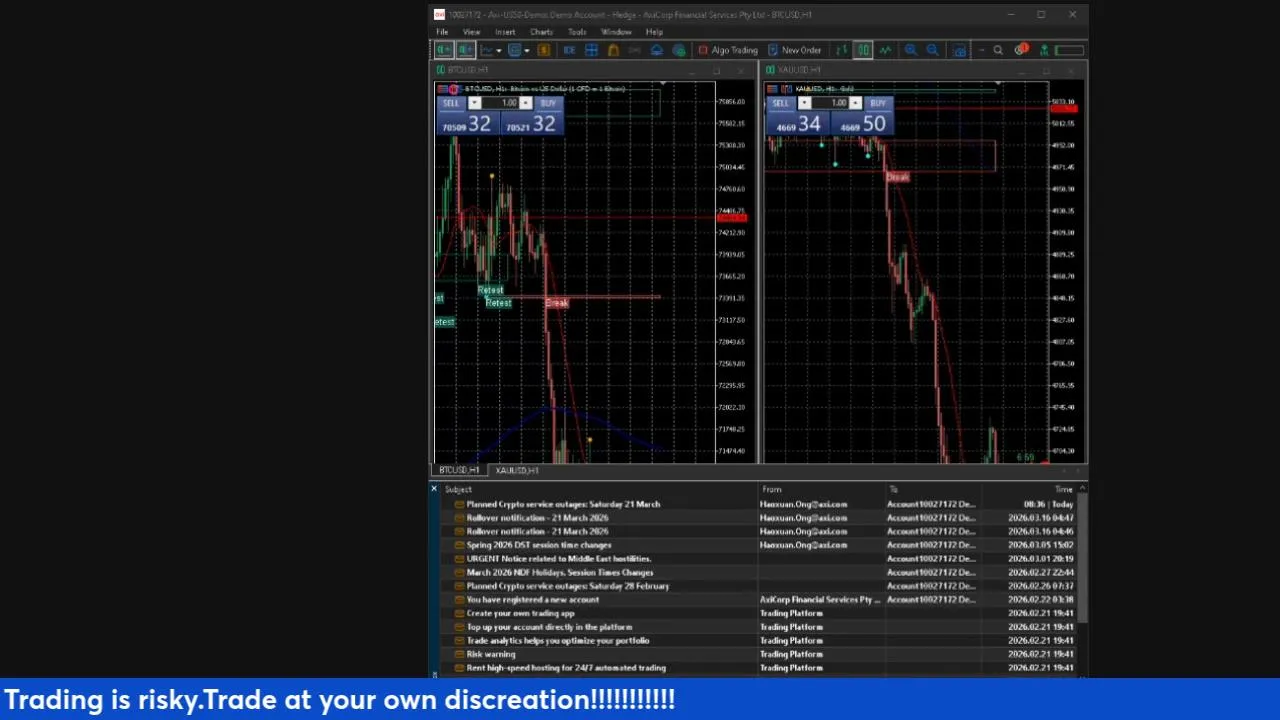The width and height of the screenshot is (1280, 720).
Task: Open the IDE MetaEditor icon
Action: (570, 50)
